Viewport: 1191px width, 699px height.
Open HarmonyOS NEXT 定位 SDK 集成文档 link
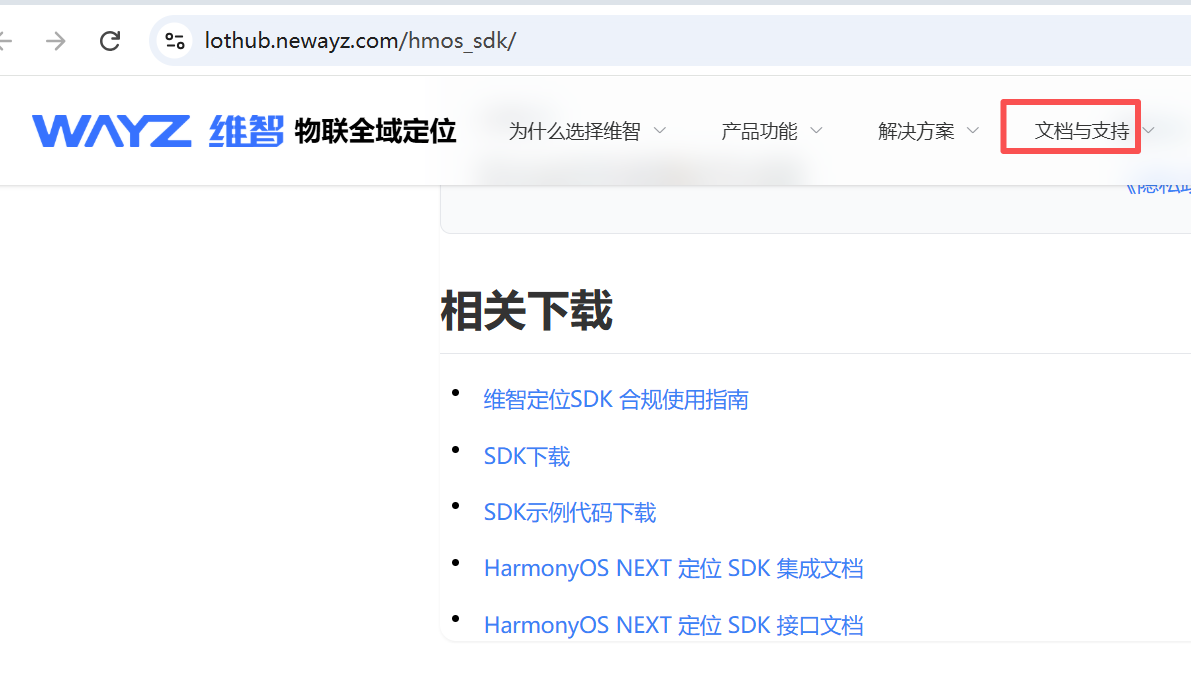click(673, 568)
